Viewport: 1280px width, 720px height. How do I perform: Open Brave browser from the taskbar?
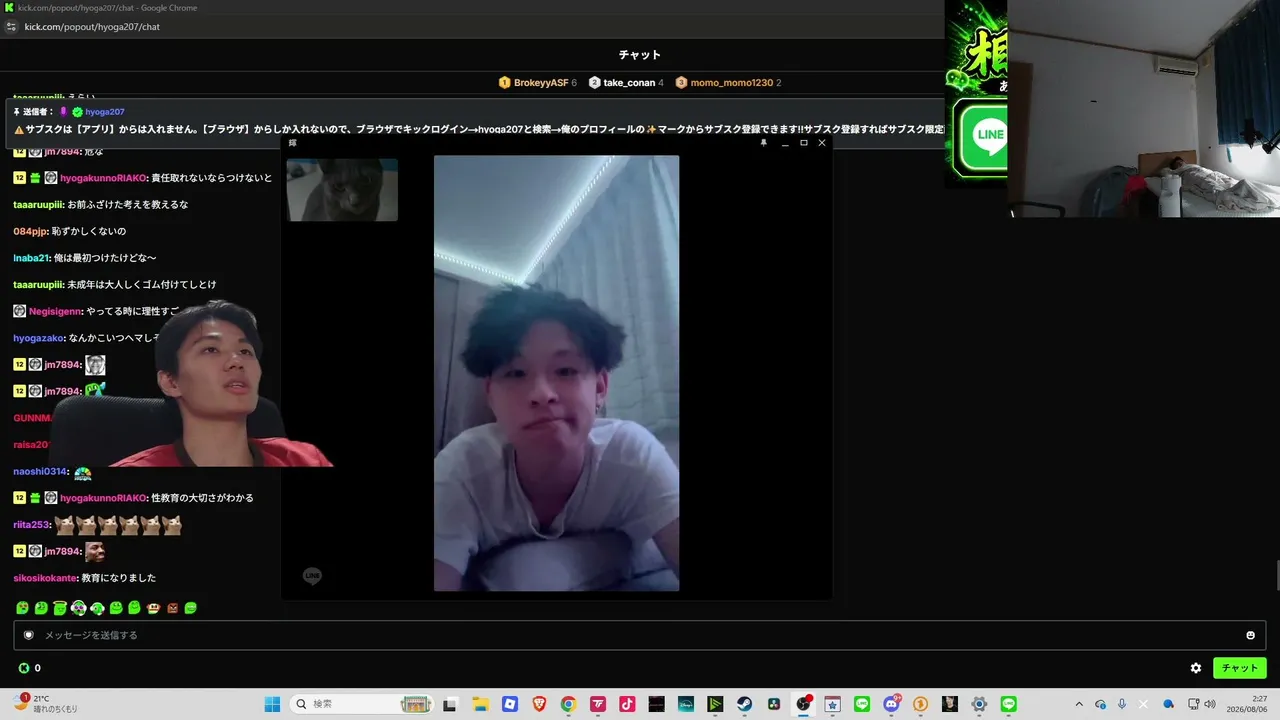click(539, 704)
